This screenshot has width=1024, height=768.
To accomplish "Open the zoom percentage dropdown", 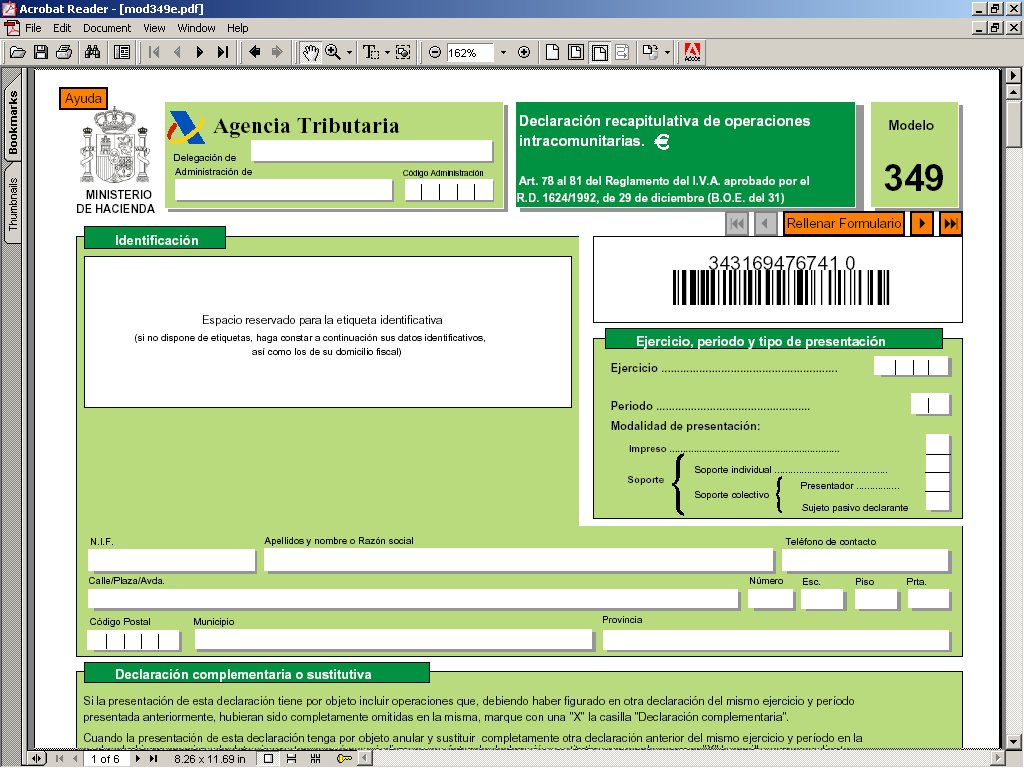I will pos(502,52).
